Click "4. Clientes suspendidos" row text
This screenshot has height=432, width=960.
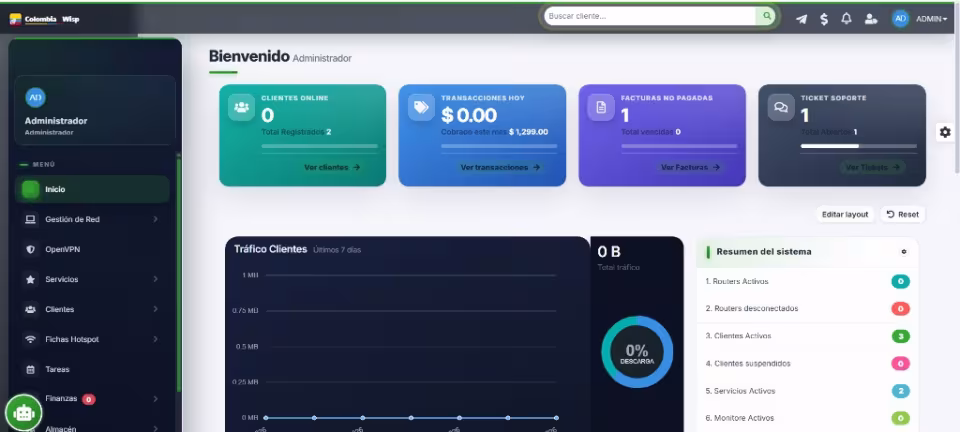click(x=748, y=363)
